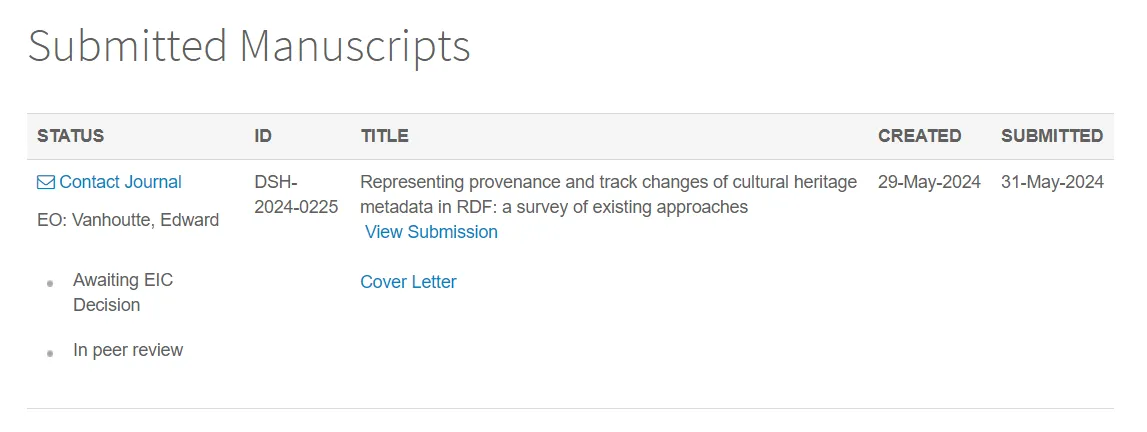Screen dimensions: 1147x432
Task: Click the CREATED column header
Action: [919, 136]
